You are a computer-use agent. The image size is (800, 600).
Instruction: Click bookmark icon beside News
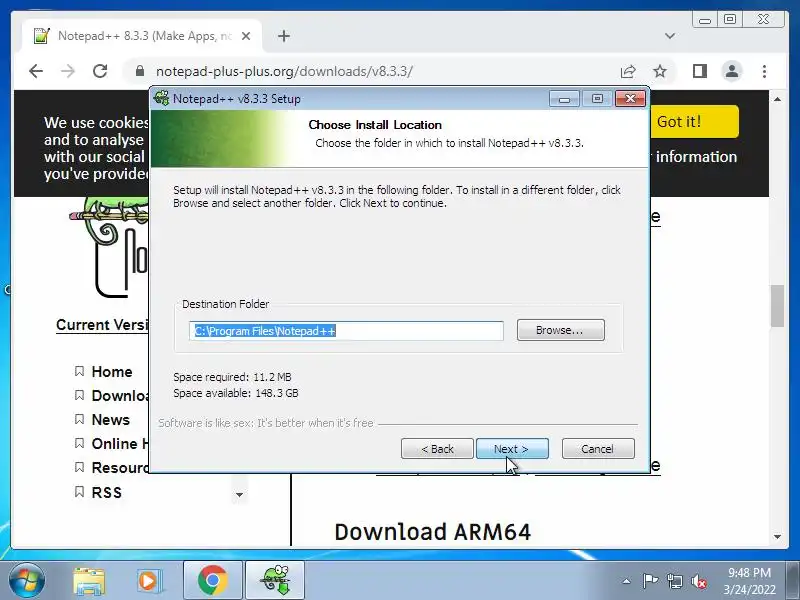click(x=79, y=419)
